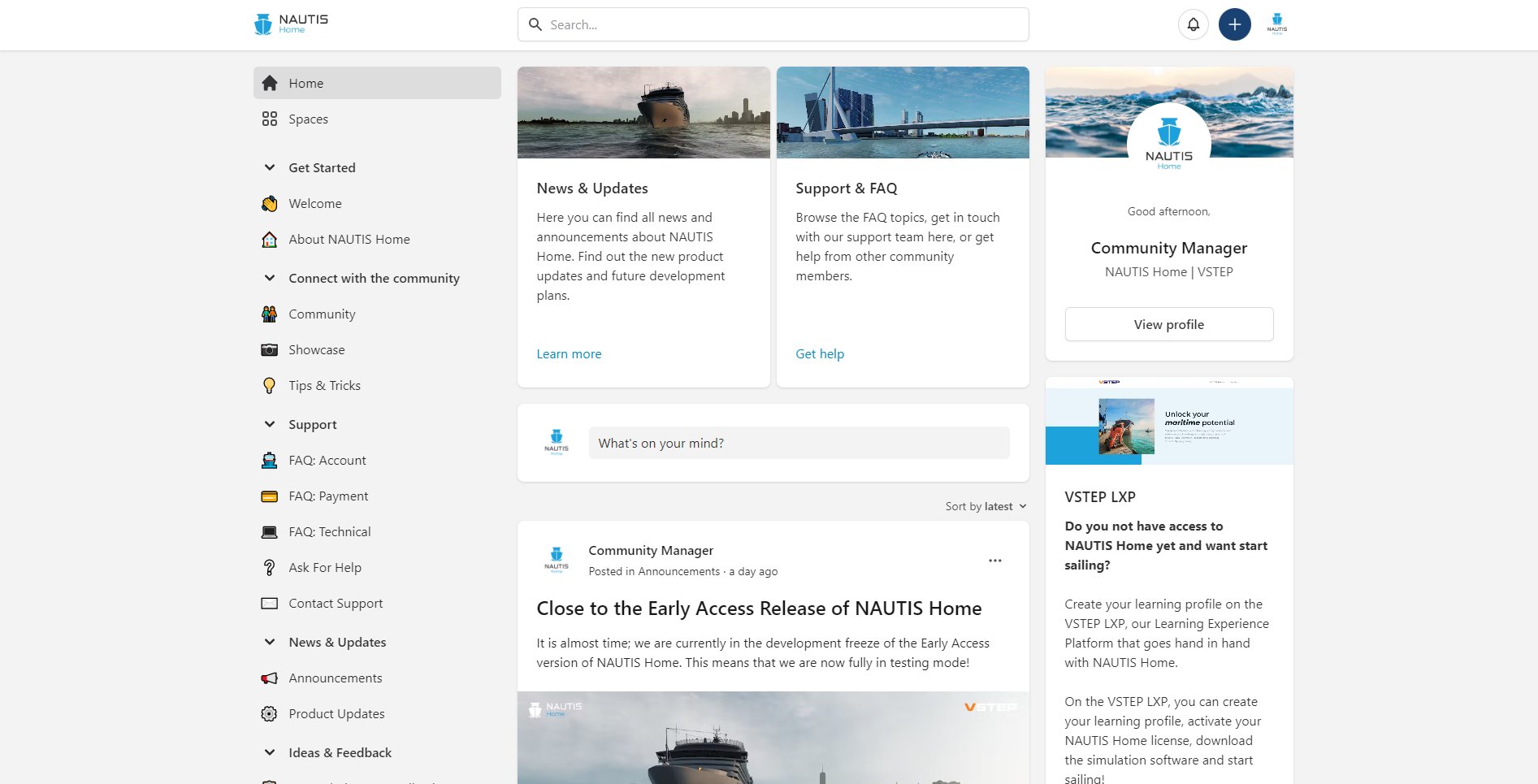Screen dimensions: 1538x784
Task: Open Spaces from the sidebar
Action: (x=377, y=119)
